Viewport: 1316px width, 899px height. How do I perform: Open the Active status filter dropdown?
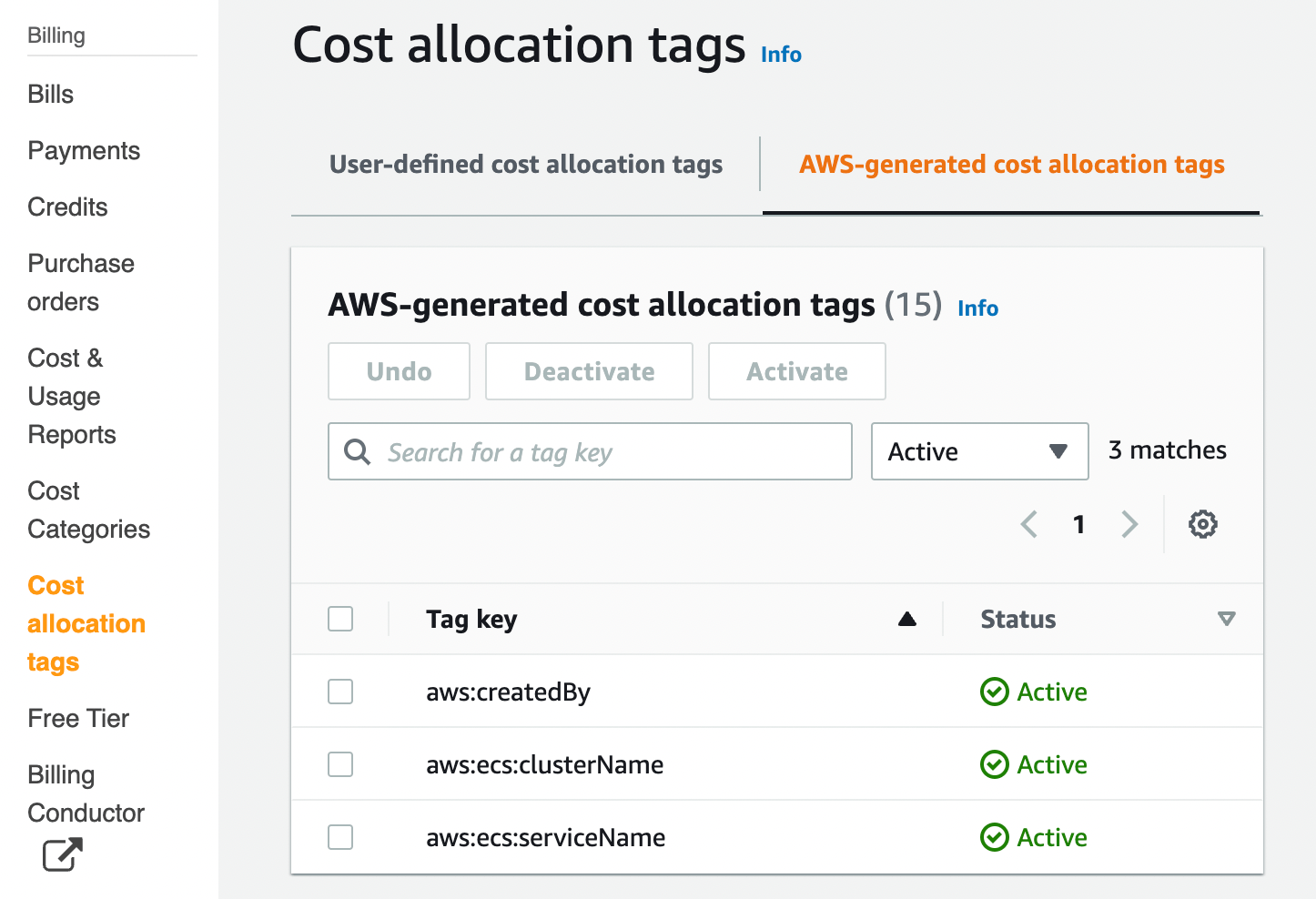pyautogui.click(x=979, y=451)
